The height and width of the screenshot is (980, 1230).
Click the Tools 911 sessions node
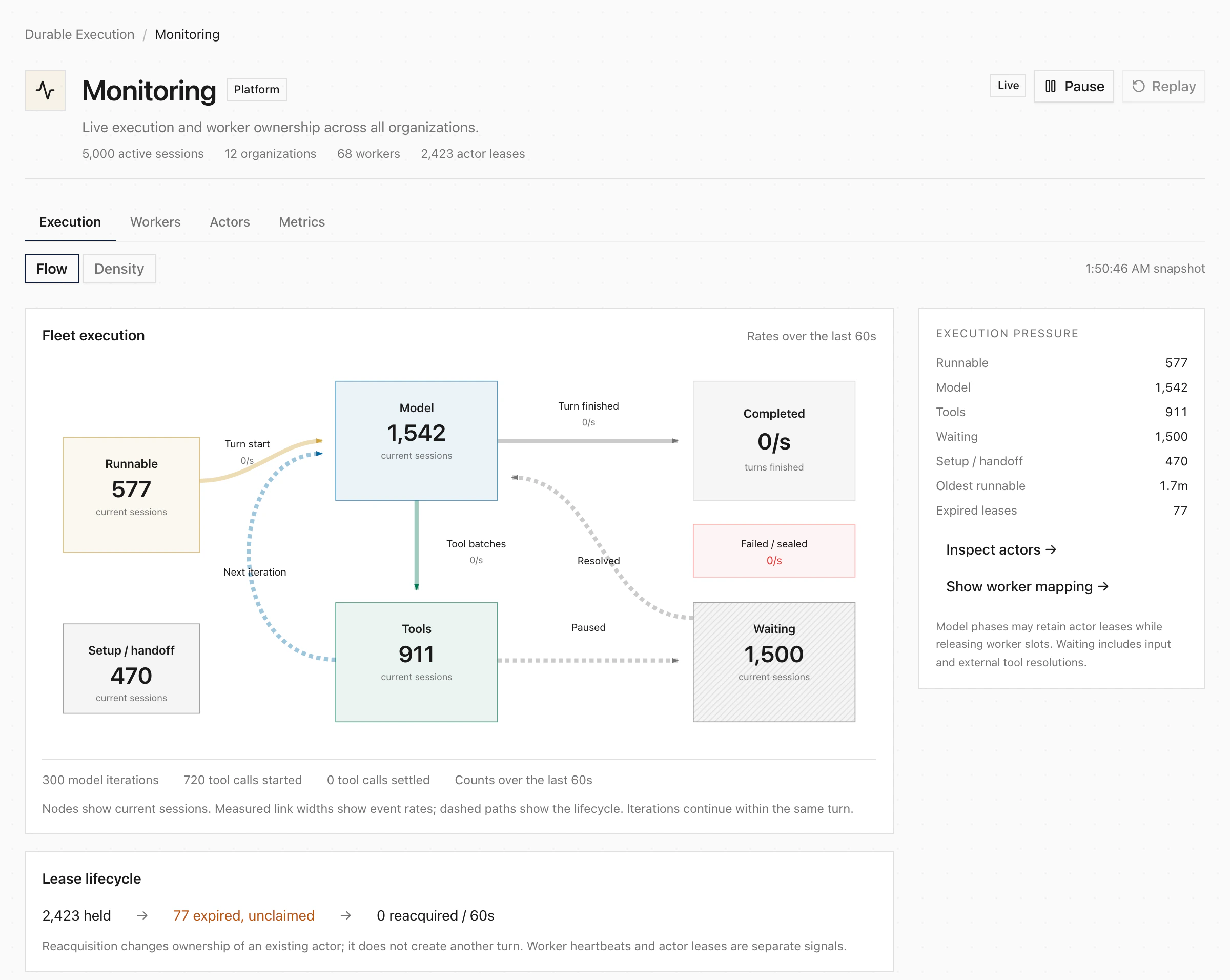(x=417, y=662)
